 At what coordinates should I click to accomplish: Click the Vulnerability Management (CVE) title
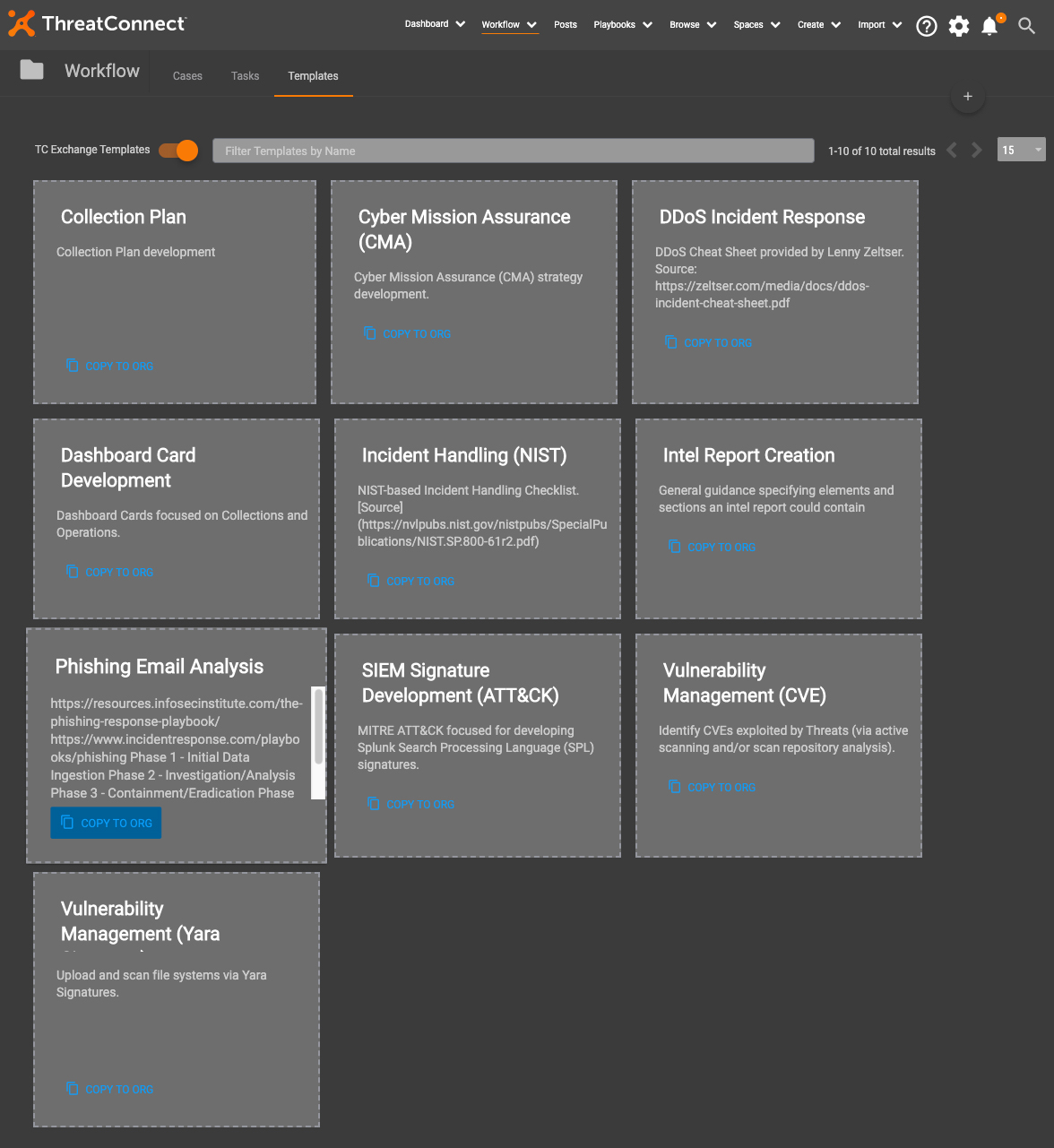pyautogui.click(x=745, y=683)
